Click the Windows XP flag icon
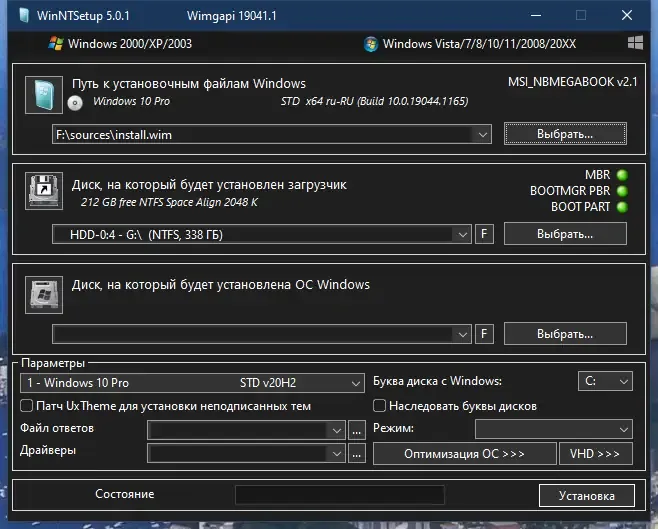Viewport: 658px width, 529px height. click(56, 44)
